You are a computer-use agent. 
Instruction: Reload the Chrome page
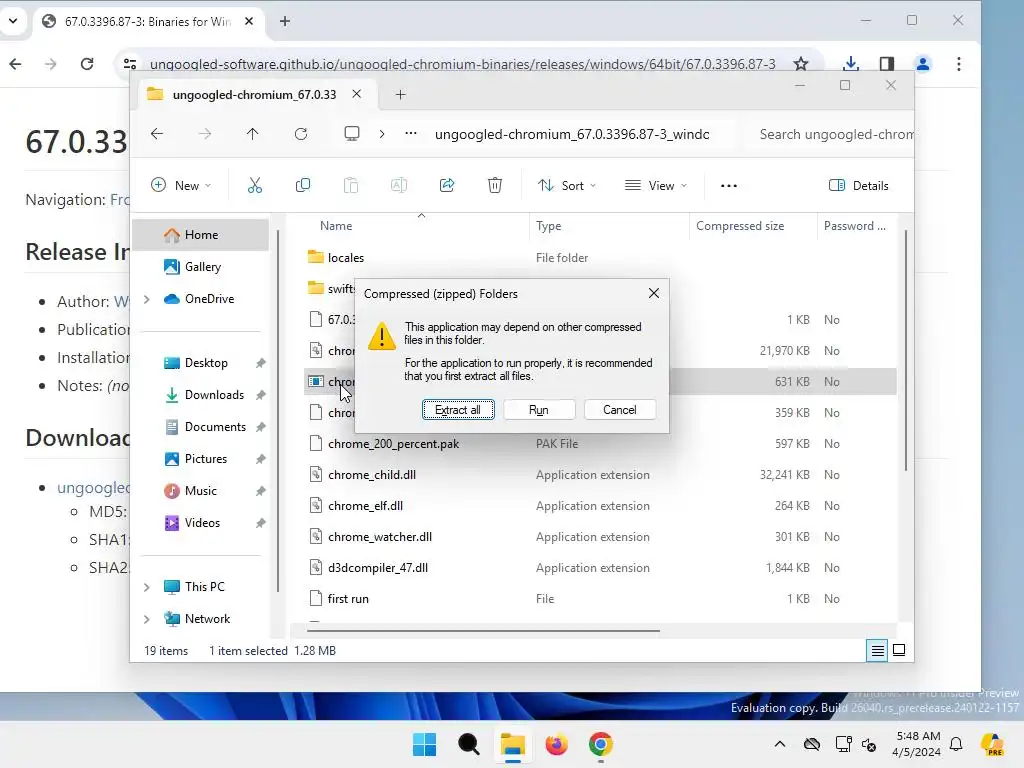click(87, 64)
